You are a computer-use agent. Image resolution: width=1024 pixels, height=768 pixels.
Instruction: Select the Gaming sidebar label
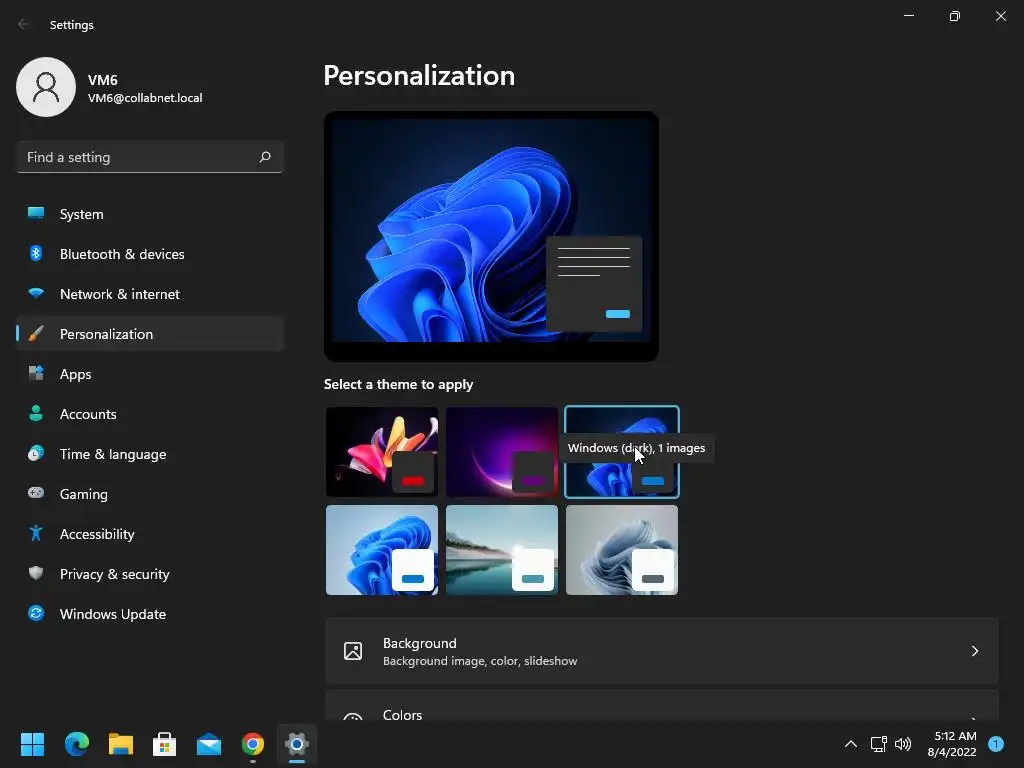84,494
